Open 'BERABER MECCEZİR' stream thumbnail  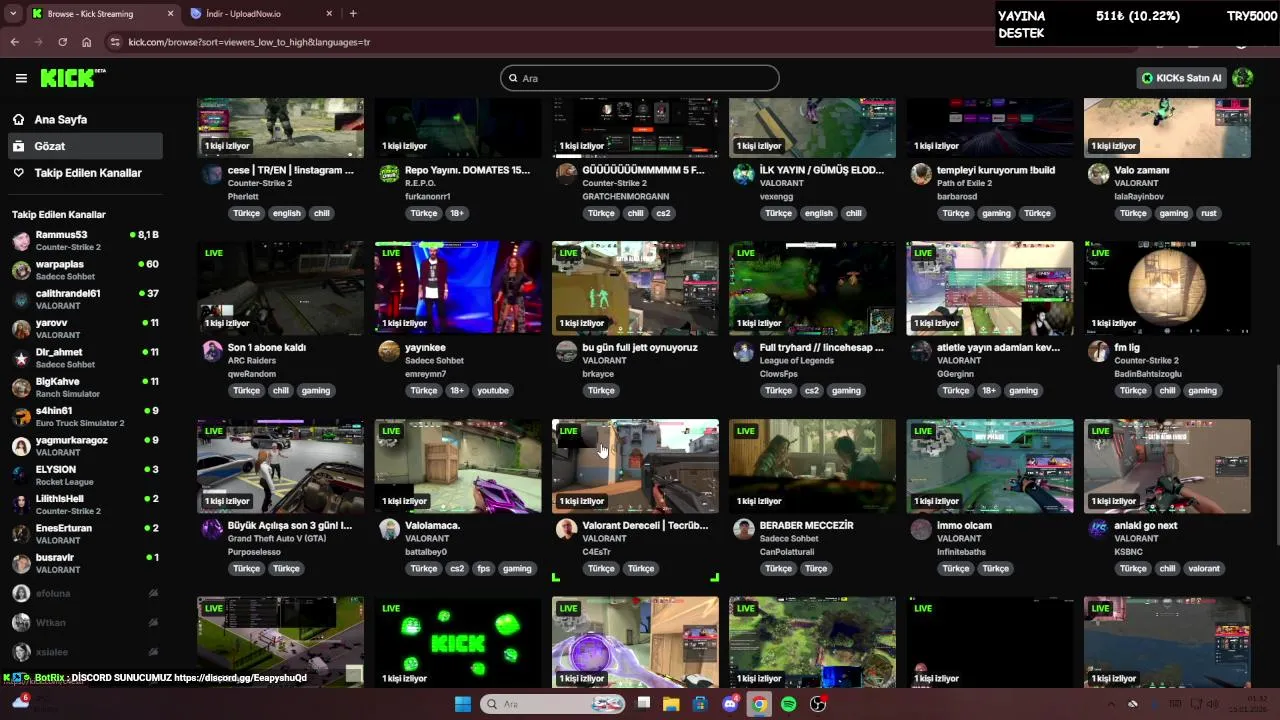812,466
